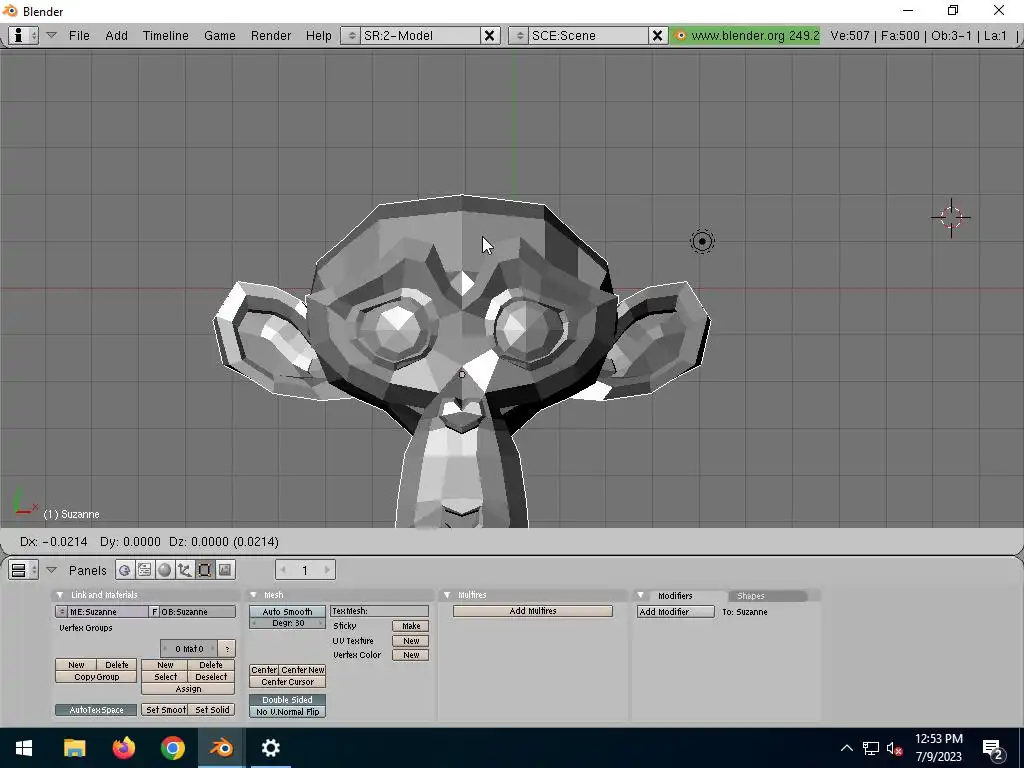1024x768 pixels.
Task: Switch to the Shapes tab
Action: pos(750,596)
